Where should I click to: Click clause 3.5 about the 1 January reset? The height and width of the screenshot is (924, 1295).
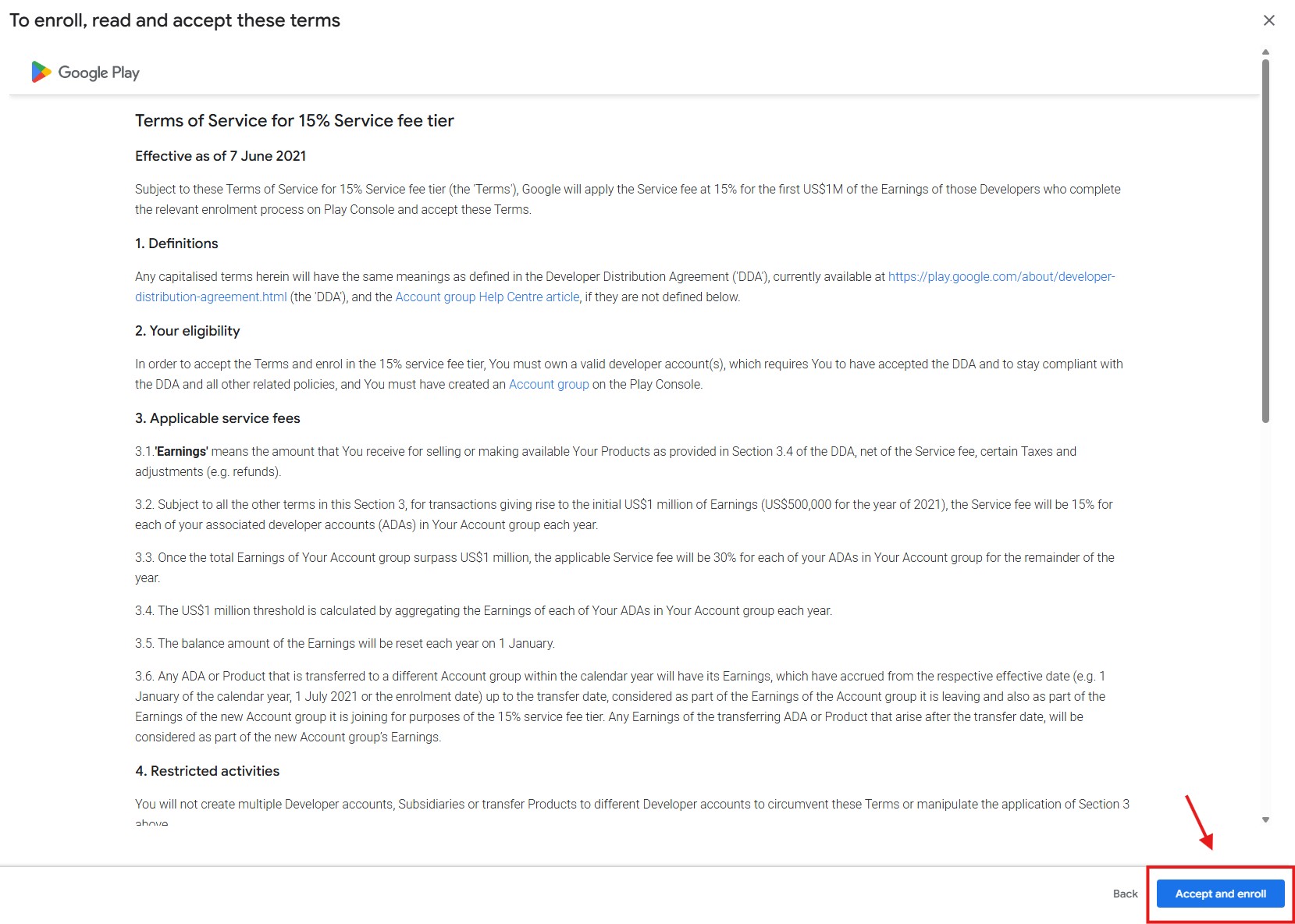344,643
